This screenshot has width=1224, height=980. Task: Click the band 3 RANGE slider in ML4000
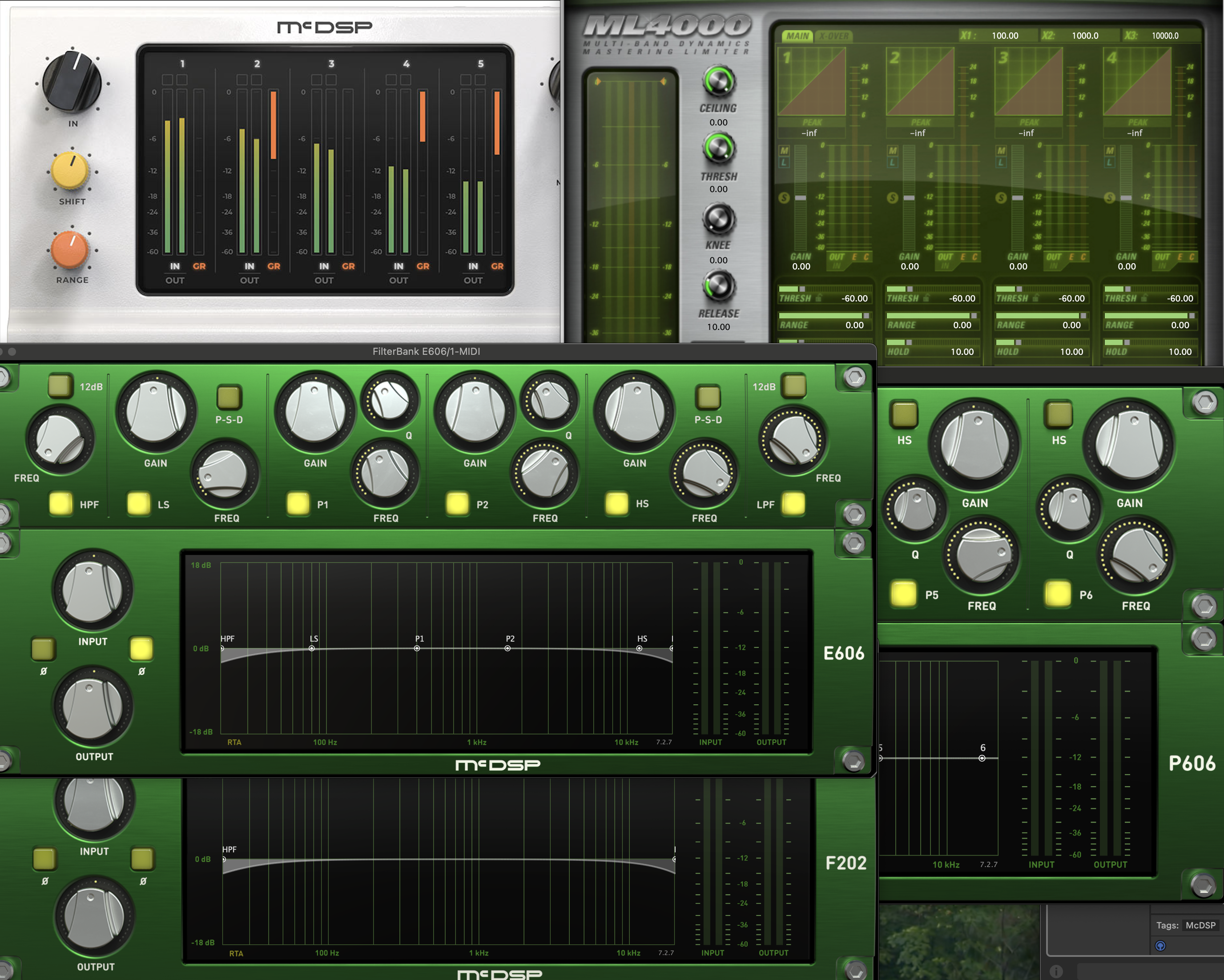click(1041, 316)
